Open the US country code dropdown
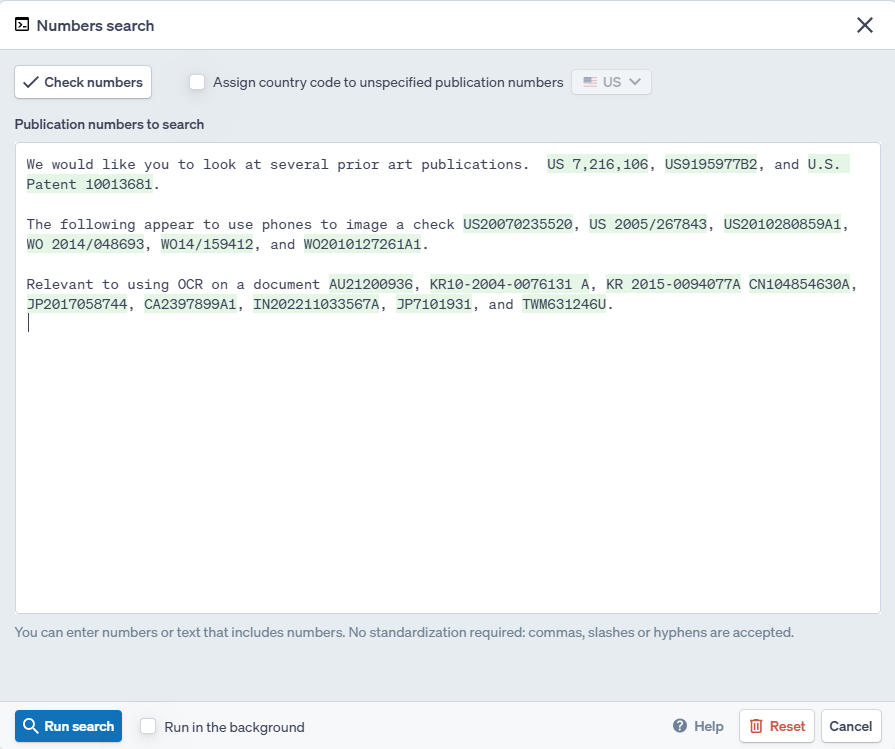Screen dimensions: 895x749 pyautogui.click(x=611, y=82)
